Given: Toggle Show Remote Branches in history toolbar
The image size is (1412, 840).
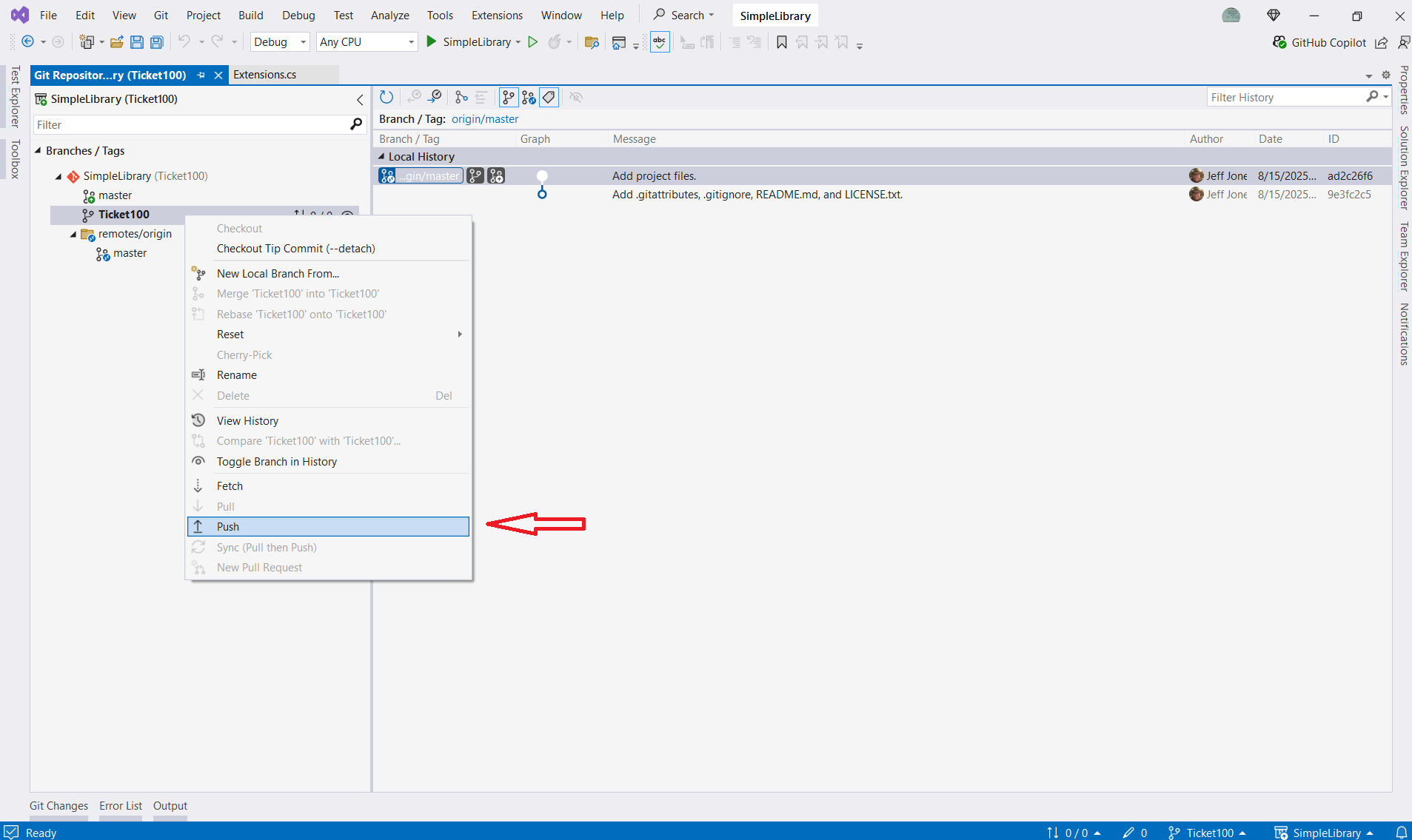Looking at the screenshot, I should (x=528, y=97).
